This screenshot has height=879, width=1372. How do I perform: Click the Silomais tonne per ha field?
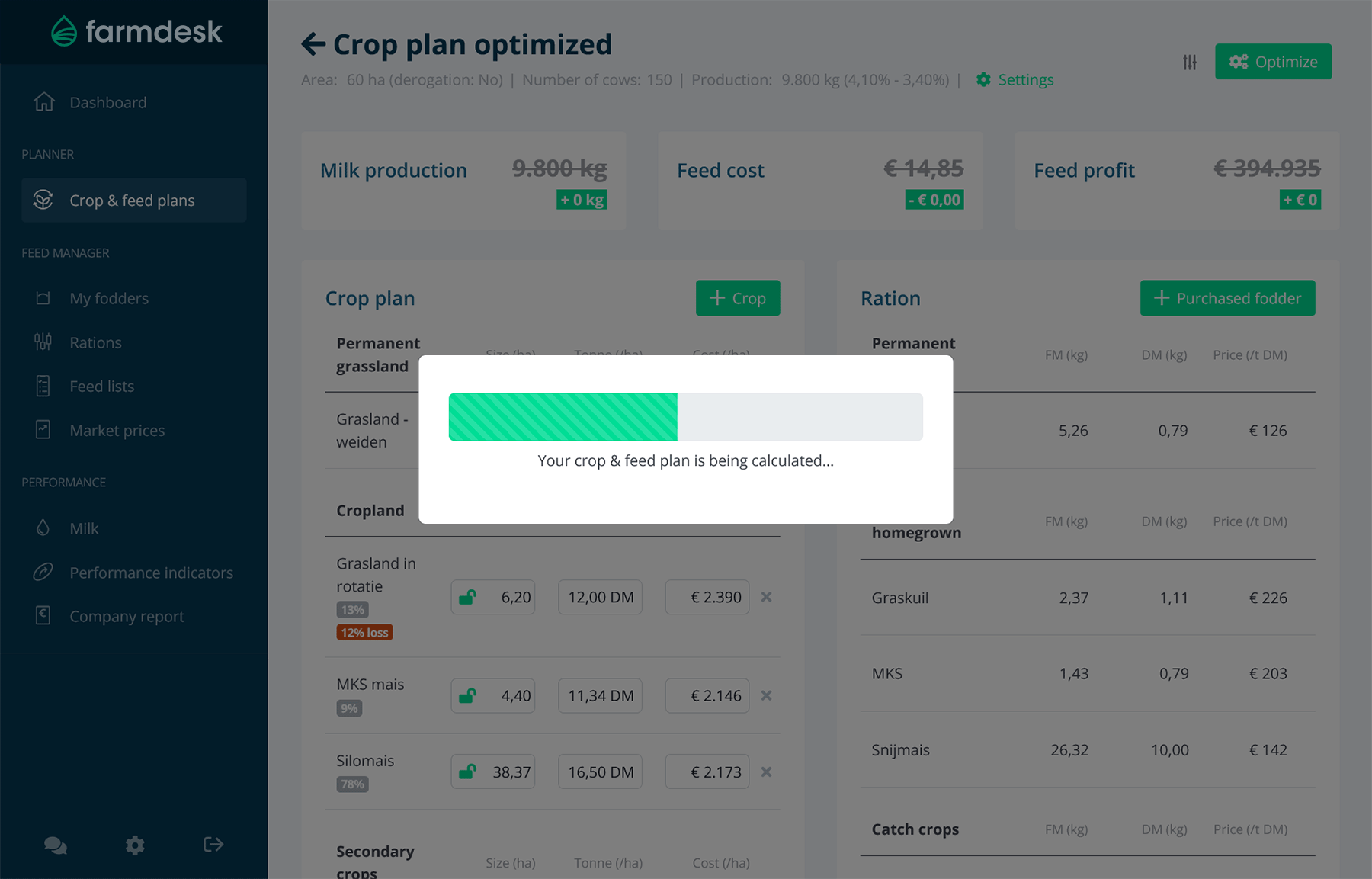(600, 772)
